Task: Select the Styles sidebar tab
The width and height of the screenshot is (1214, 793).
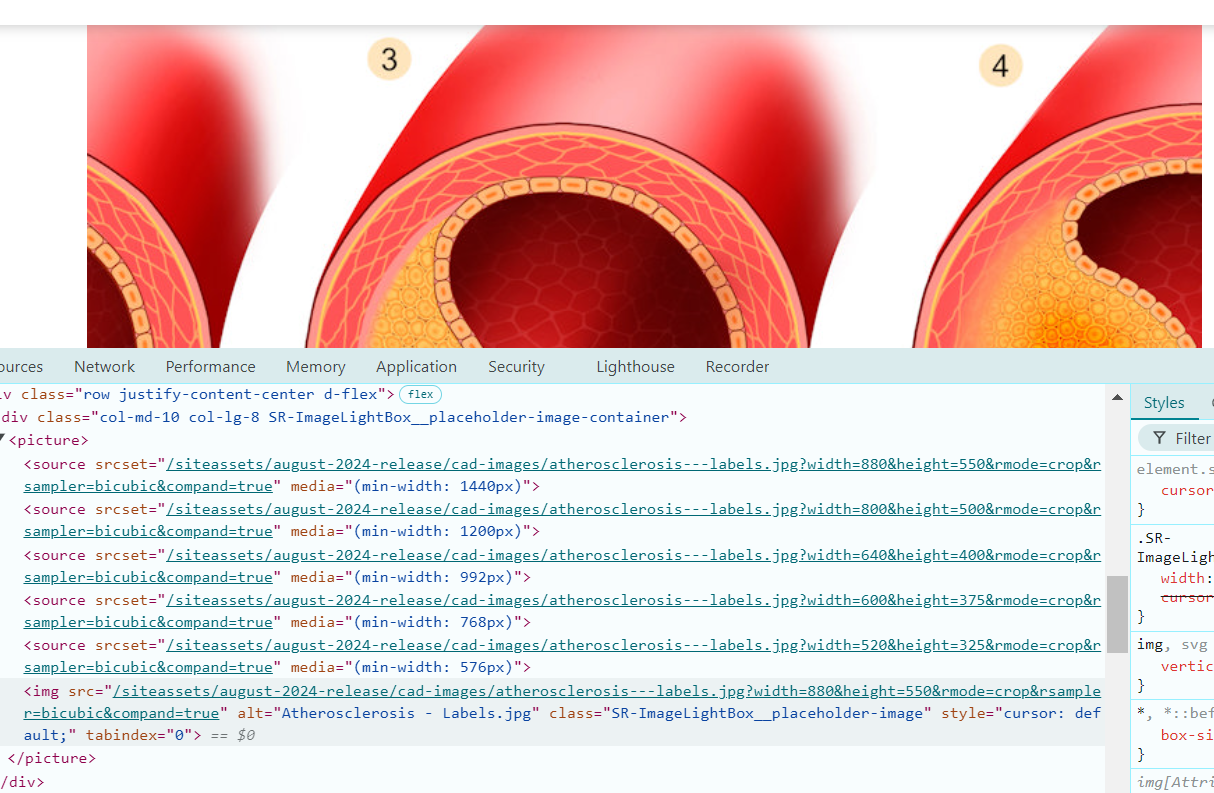Action: click(1164, 403)
